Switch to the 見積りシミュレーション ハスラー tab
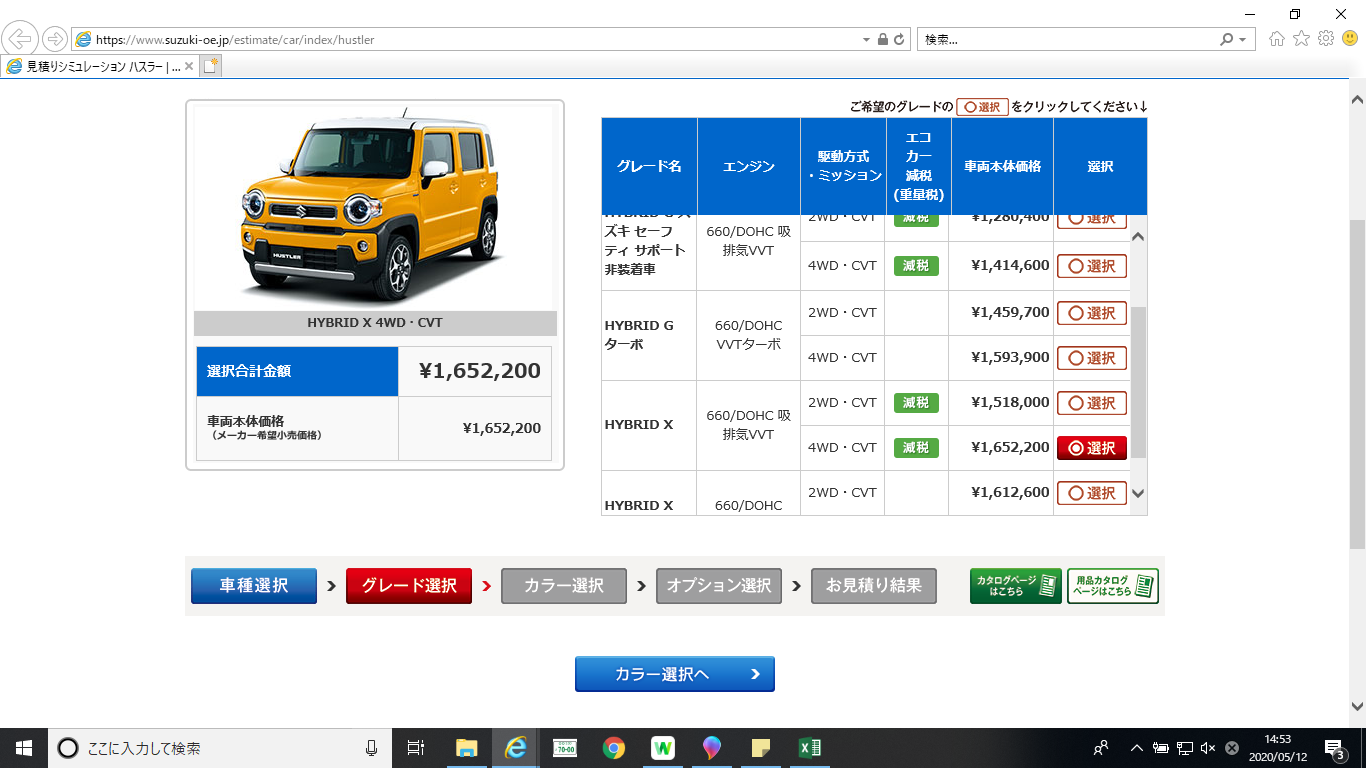 pyautogui.click(x=100, y=67)
